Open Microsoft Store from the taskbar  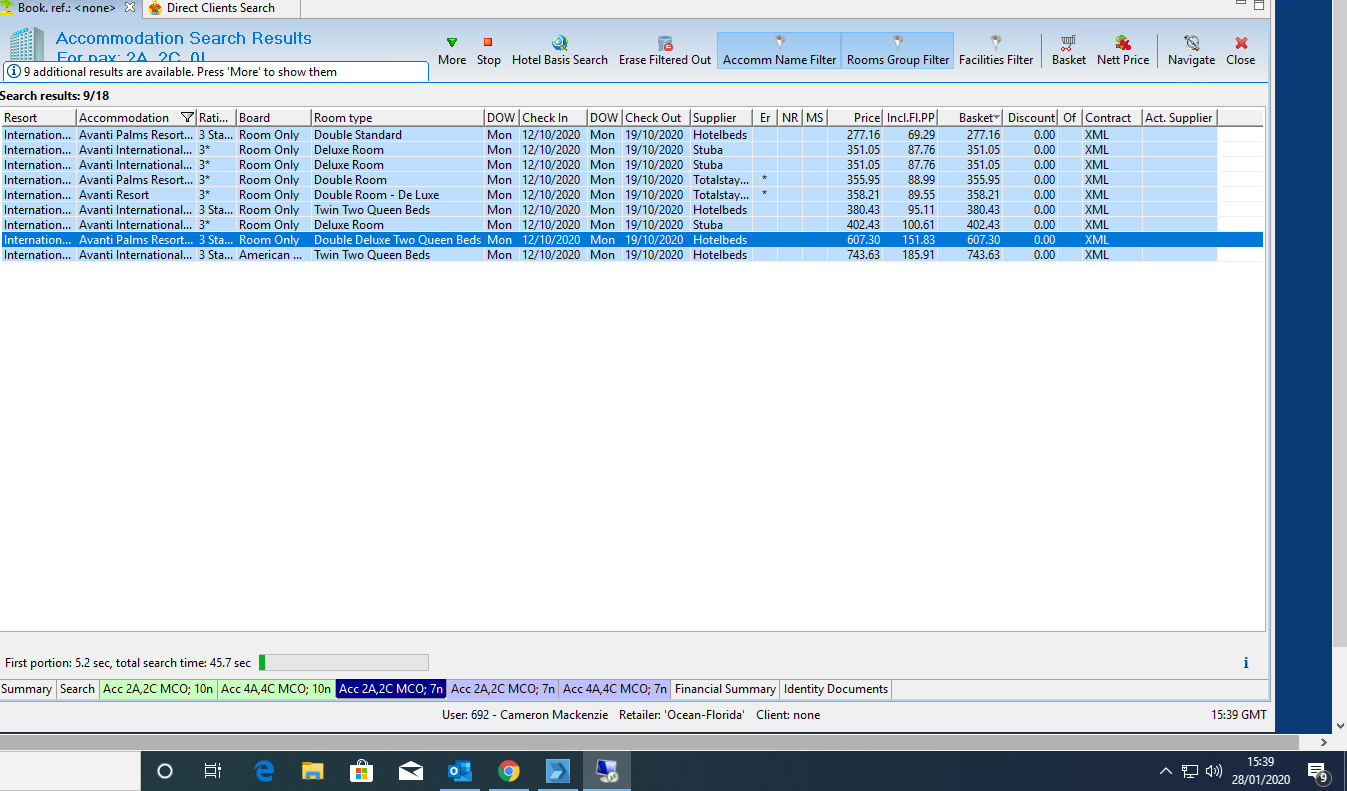coord(361,771)
